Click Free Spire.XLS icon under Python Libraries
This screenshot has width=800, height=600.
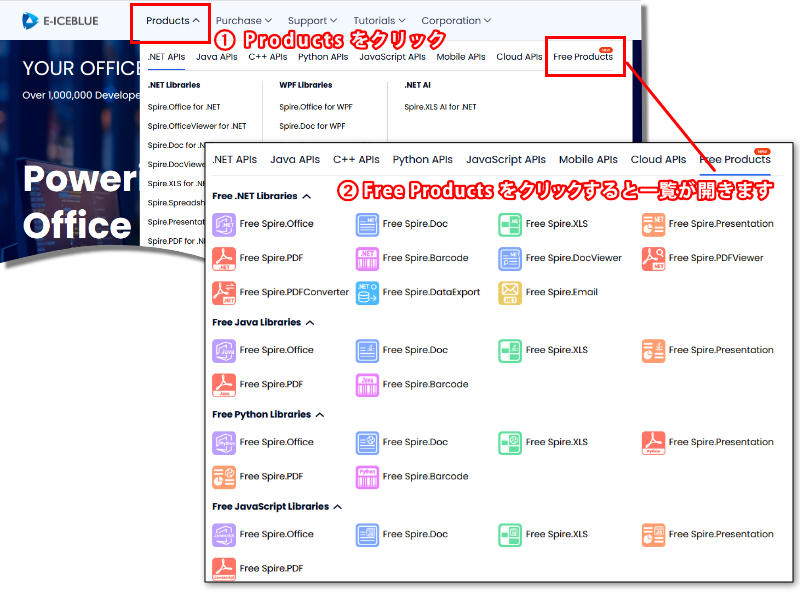[510, 442]
